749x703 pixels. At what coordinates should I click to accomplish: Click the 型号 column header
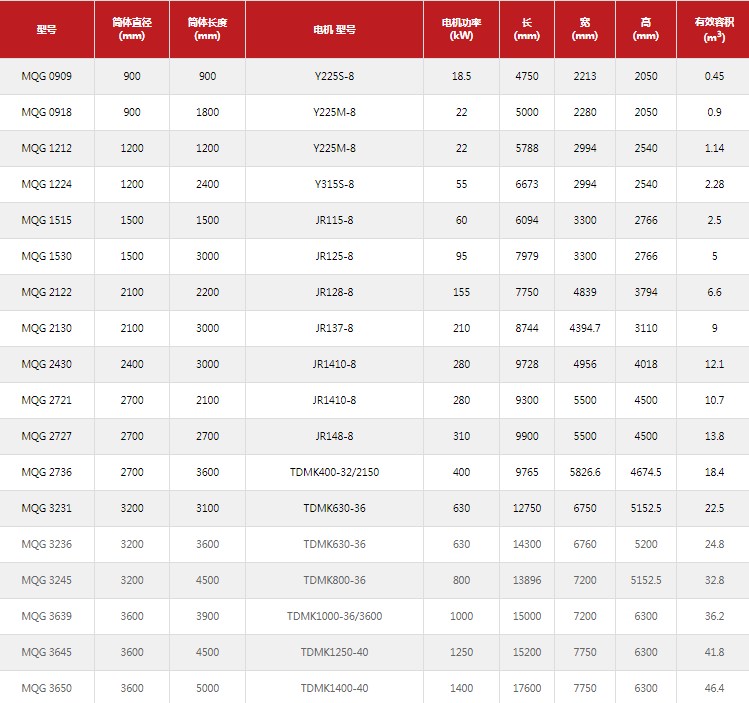(x=46, y=29)
